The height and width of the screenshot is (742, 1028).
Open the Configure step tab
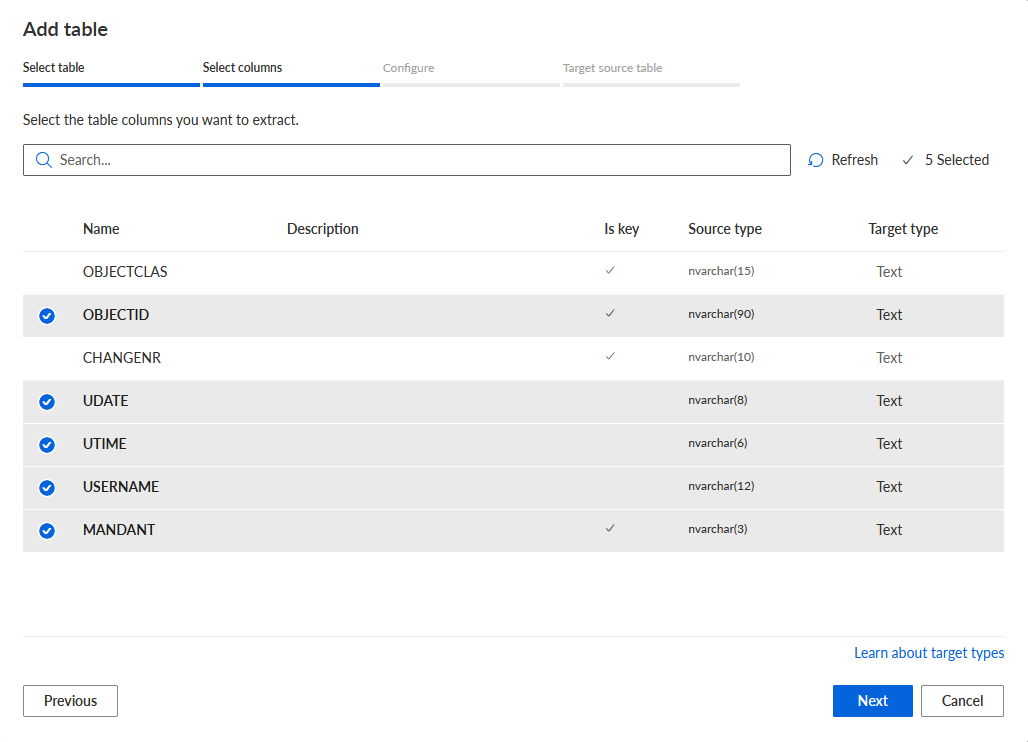471,72
